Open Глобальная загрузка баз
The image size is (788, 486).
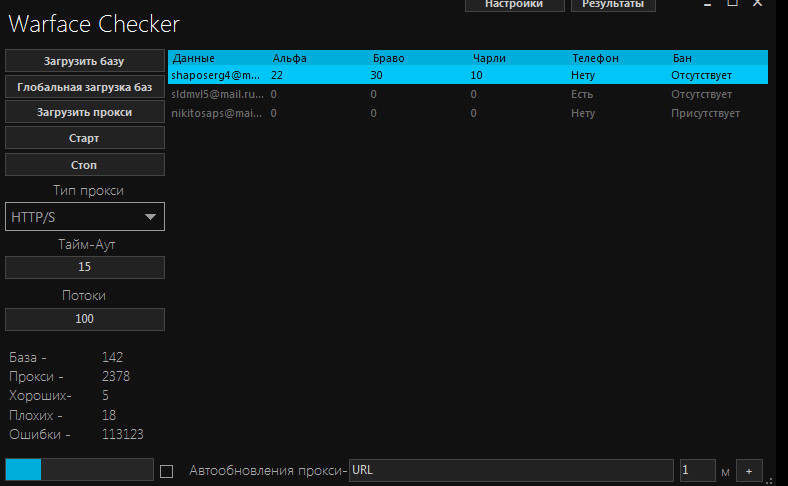[x=84, y=87]
